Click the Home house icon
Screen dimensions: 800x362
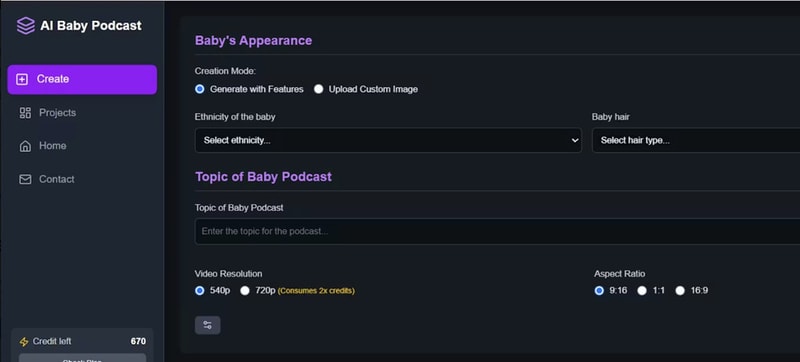click(25, 146)
